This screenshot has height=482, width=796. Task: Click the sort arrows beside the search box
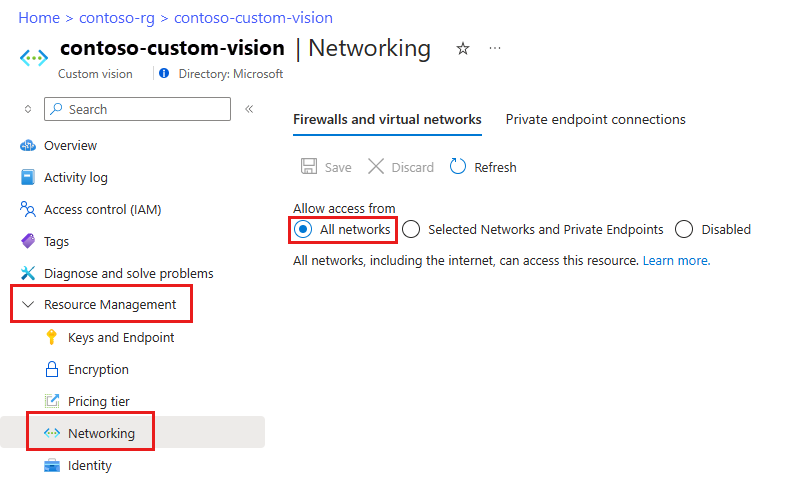point(27,109)
